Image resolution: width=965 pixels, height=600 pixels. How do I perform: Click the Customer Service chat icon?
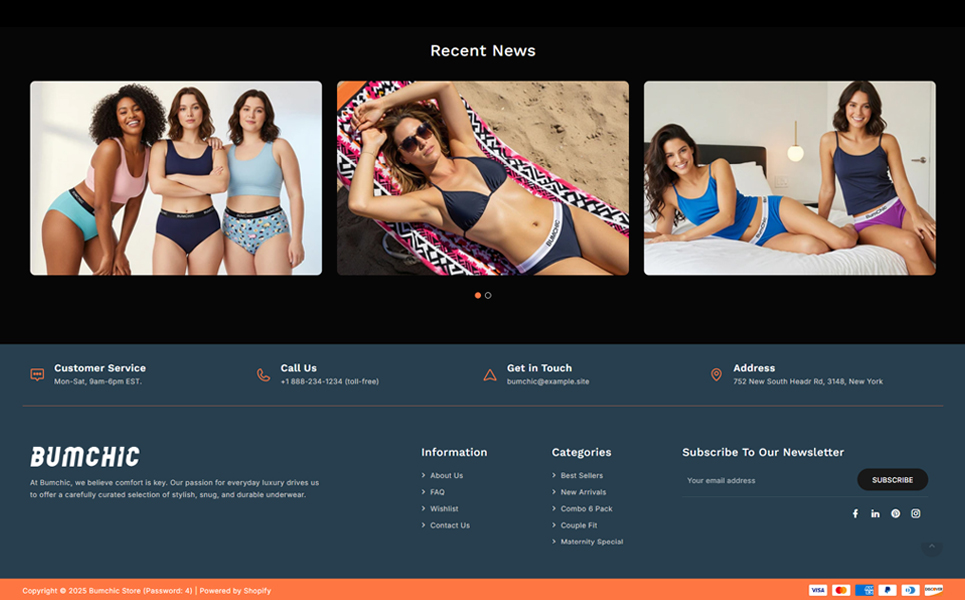[37, 375]
